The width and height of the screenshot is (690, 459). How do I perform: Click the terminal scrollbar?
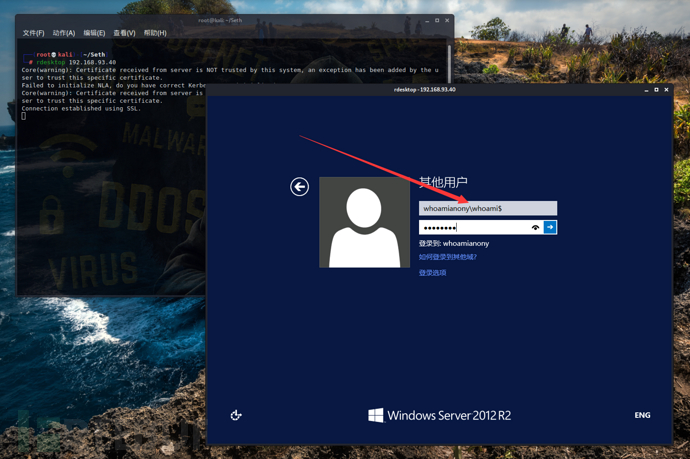pos(449,62)
